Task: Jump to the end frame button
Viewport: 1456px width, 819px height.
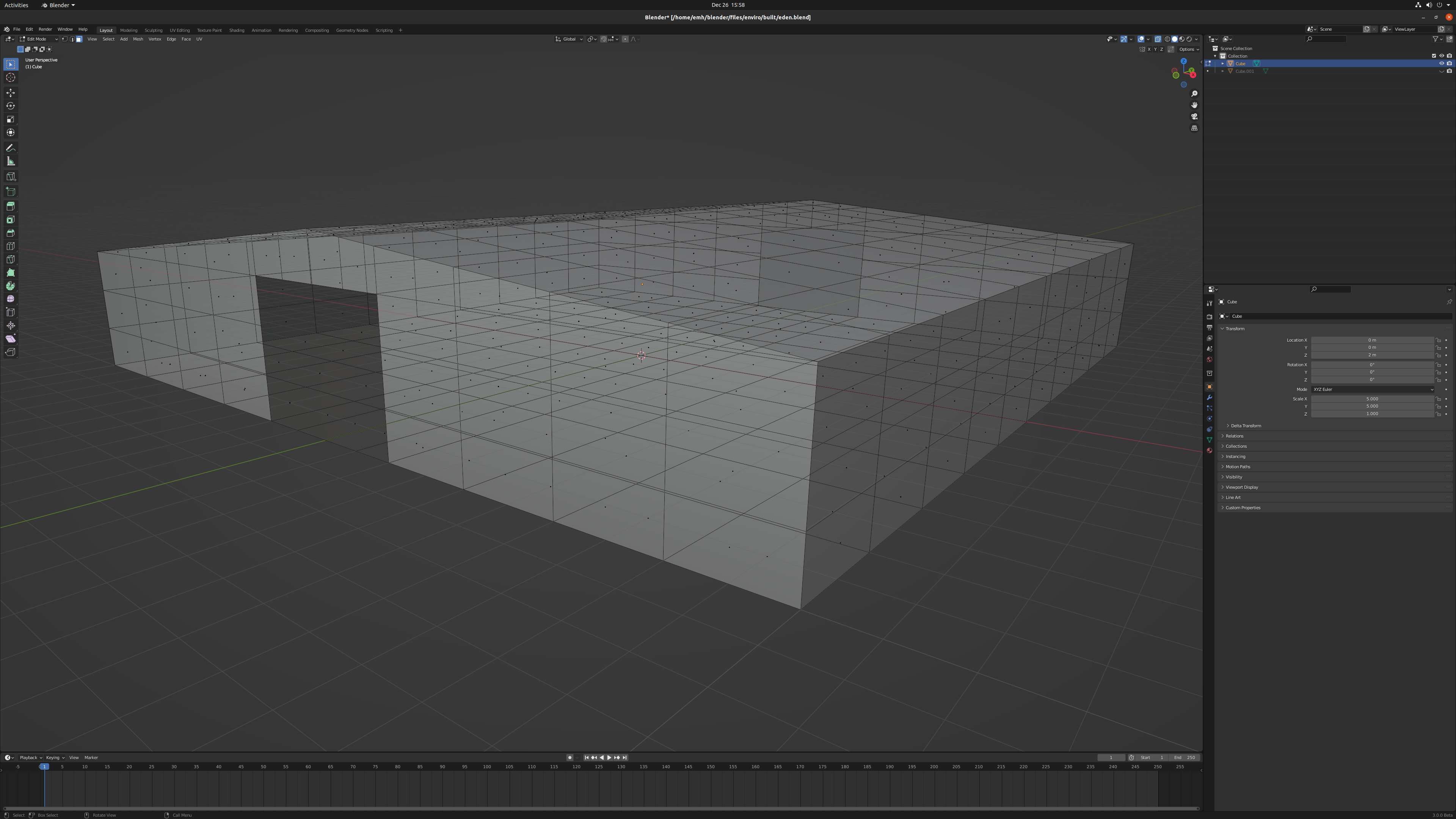Action: tap(624, 758)
